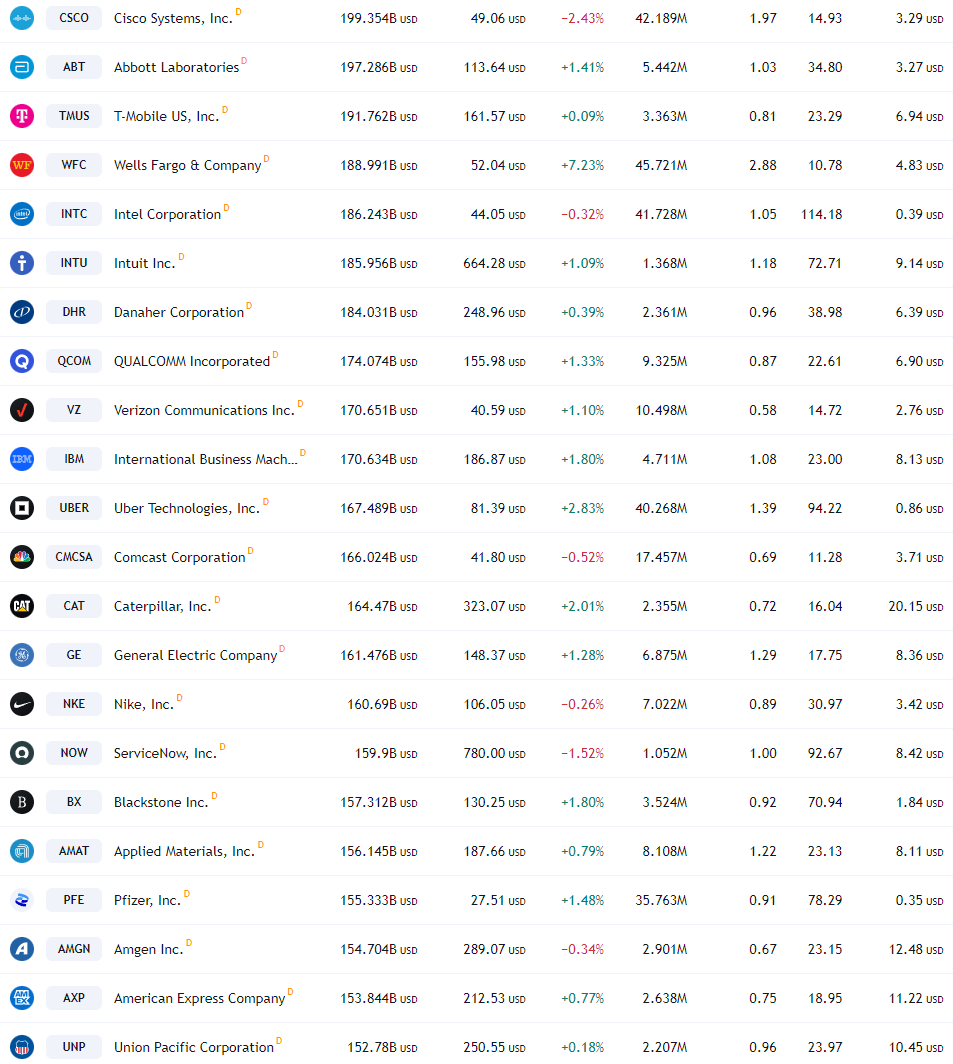Click the QUALCOMM logo icon
The width and height of the screenshot is (953, 1064).
(22, 361)
